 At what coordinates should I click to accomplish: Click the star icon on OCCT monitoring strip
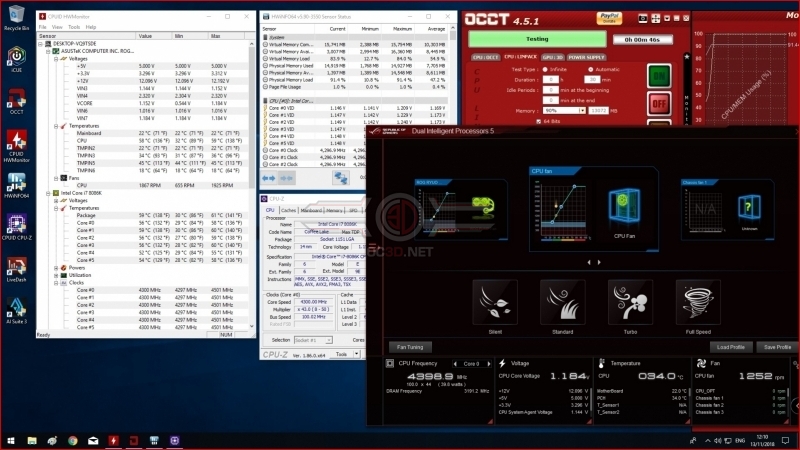point(687,57)
